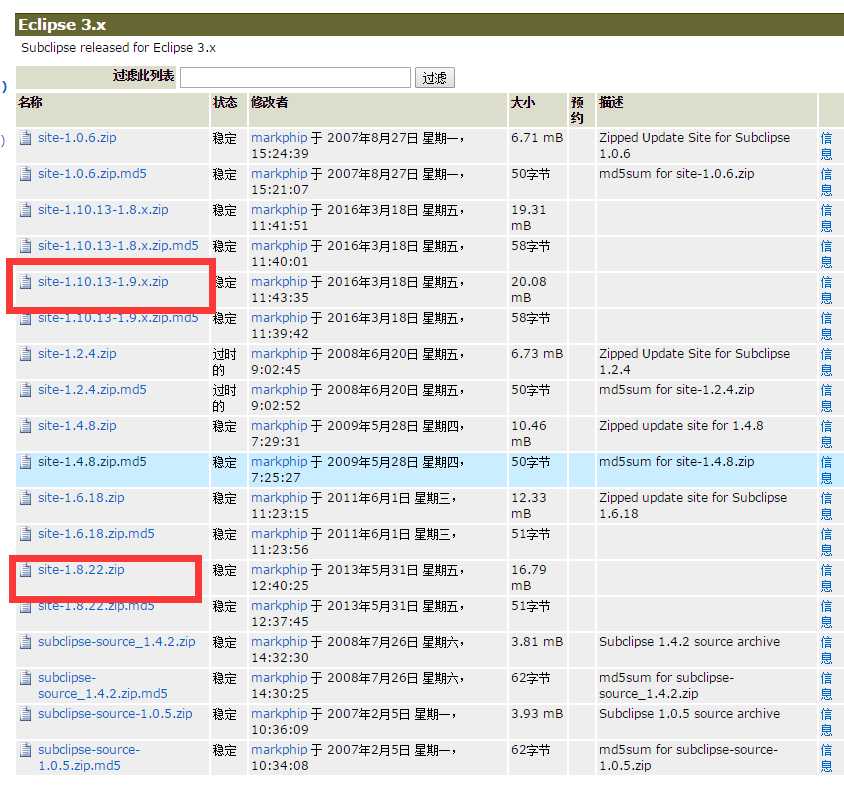Open site-1.6.18.zip.md5 link
Image resolution: width=844 pixels, height=796 pixels.
coord(96,534)
